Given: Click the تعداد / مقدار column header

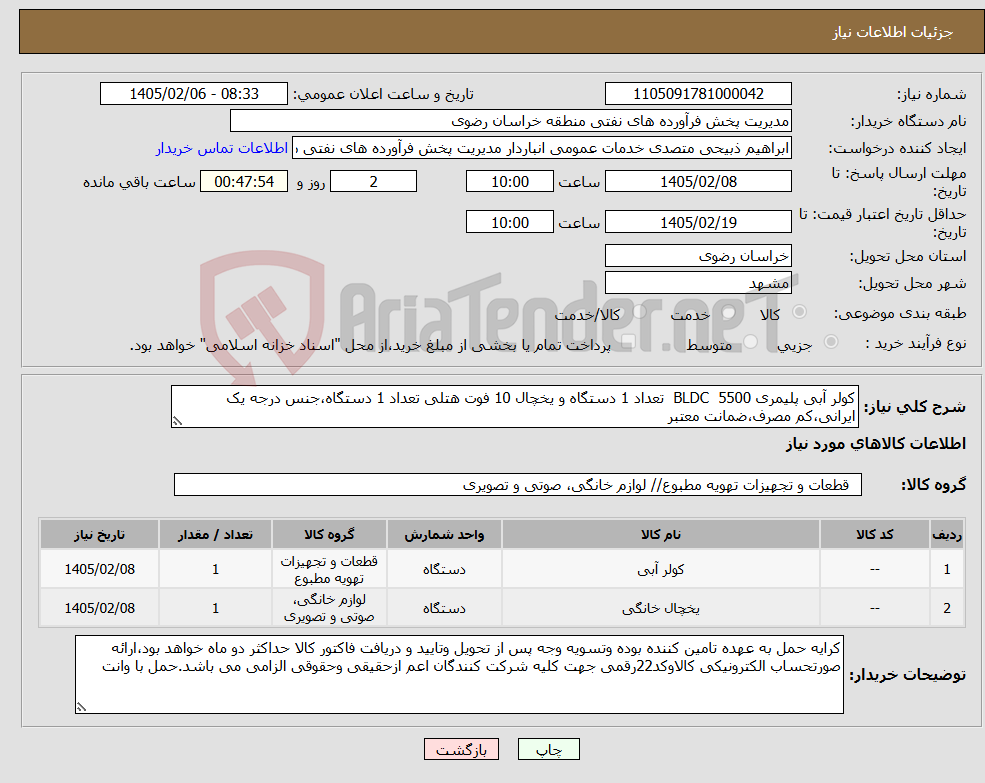Looking at the screenshot, I should point(215,534).
